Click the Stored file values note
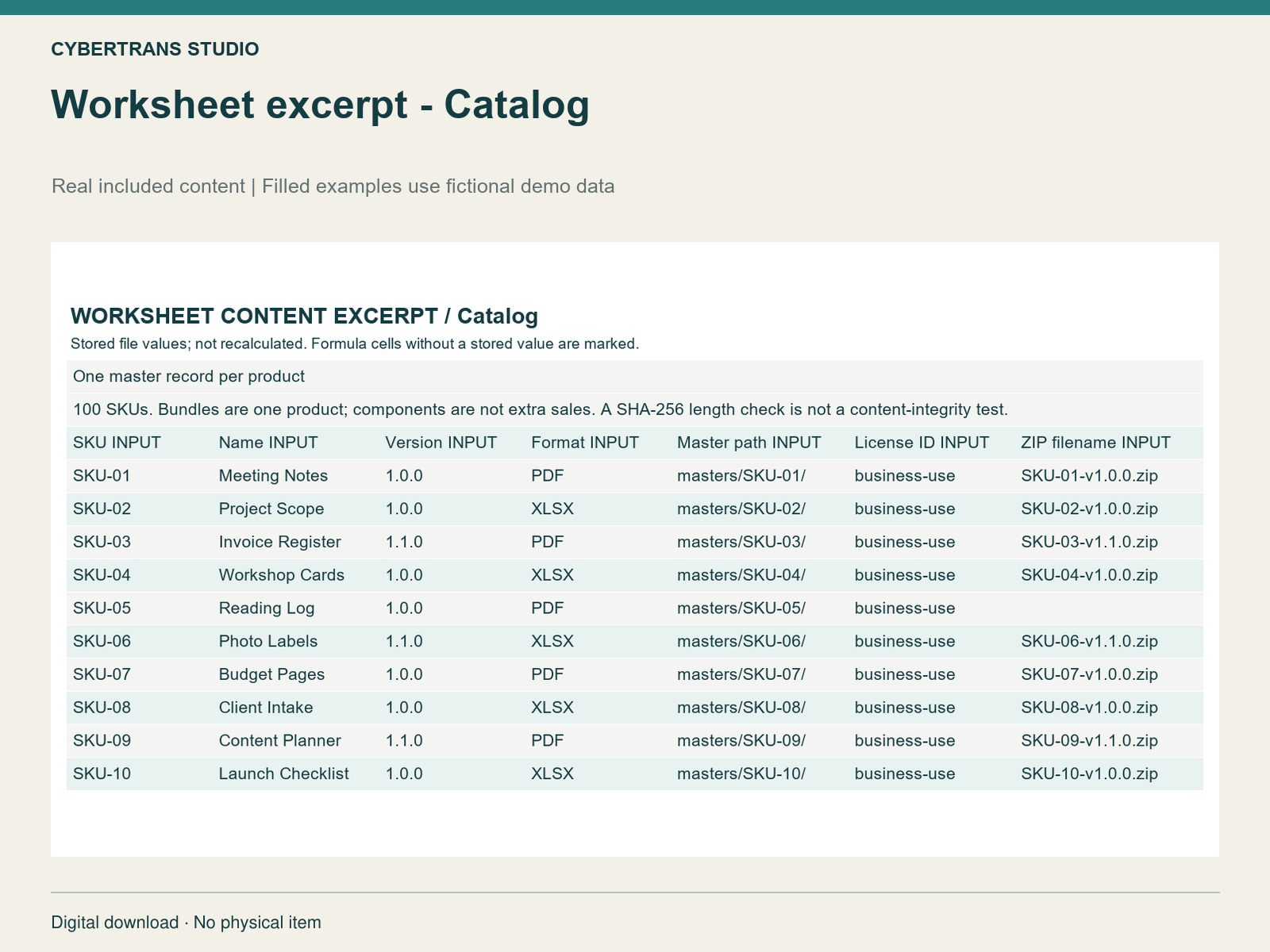The height and width of the screenshot is (952, 1270). coord(355,344)
